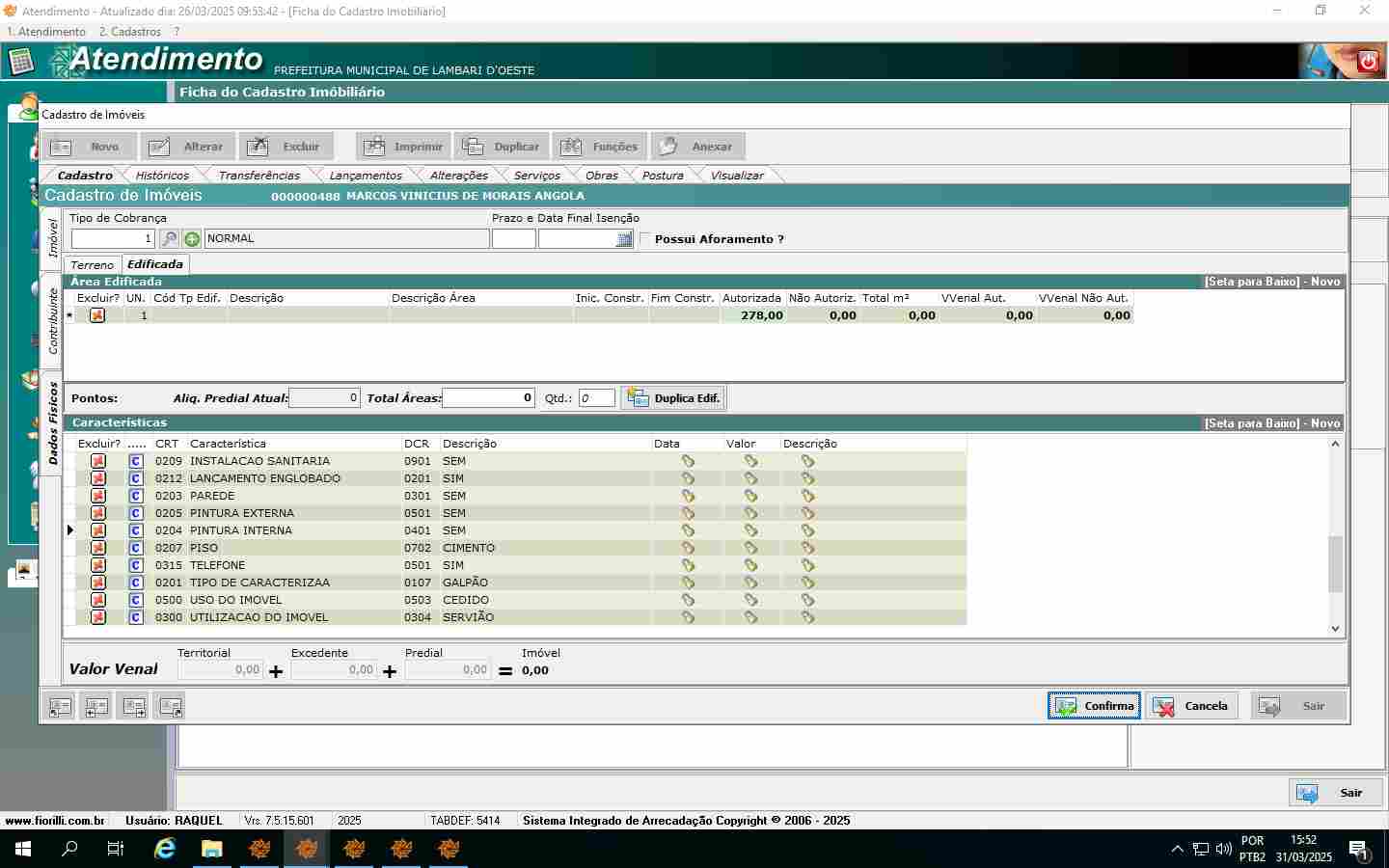Switch to the Terreno tab
This screenshot has width=1389, height=868.
click(x=93, y=264)
